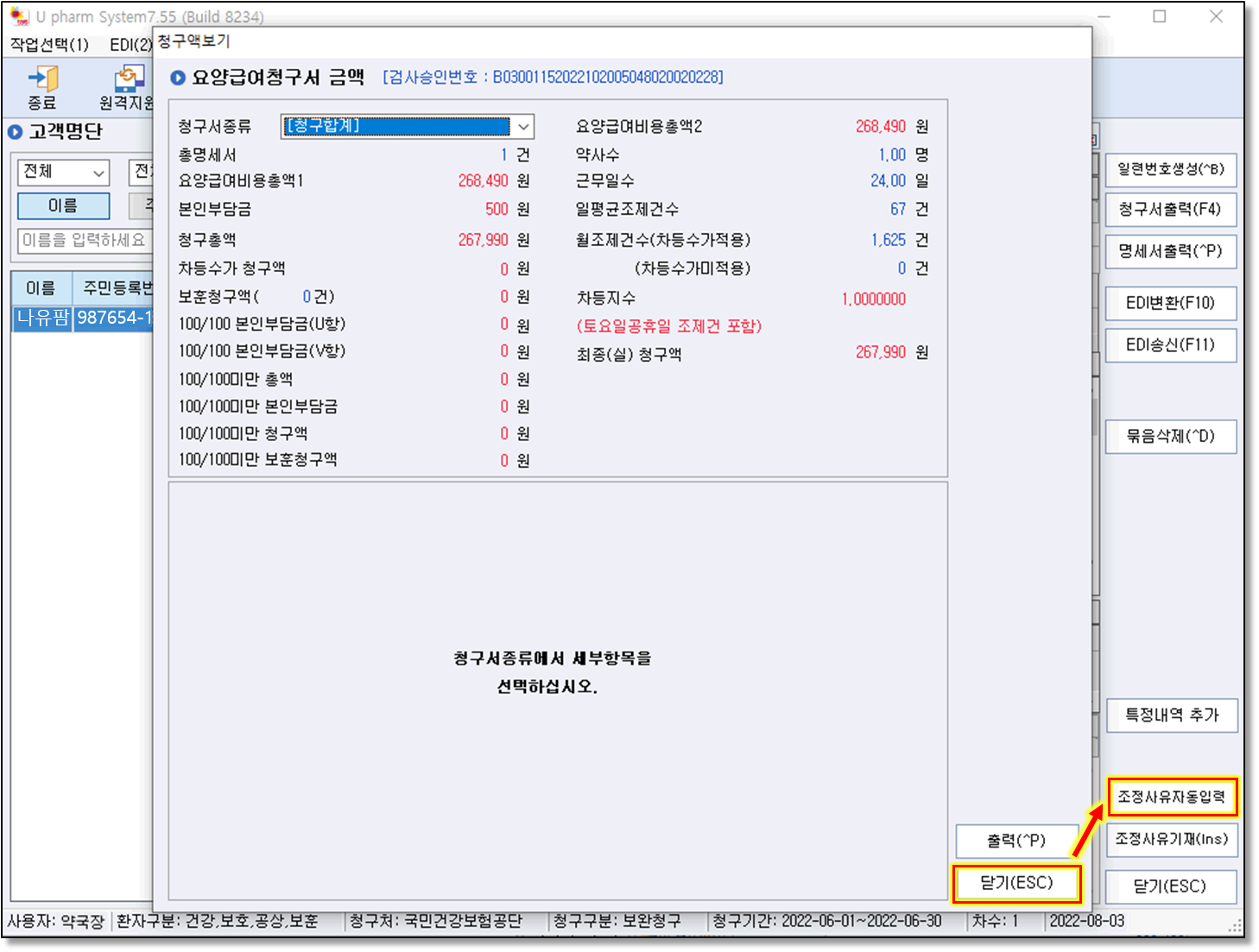Click the 청구서출력(F4) button
1259x952 pixels.
click(1170, 210)
